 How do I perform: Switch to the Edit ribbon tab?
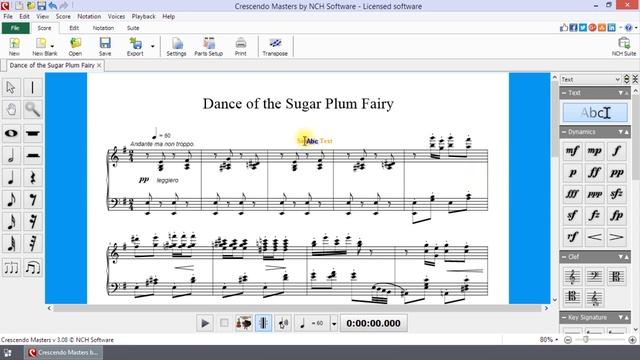point(74,28)
